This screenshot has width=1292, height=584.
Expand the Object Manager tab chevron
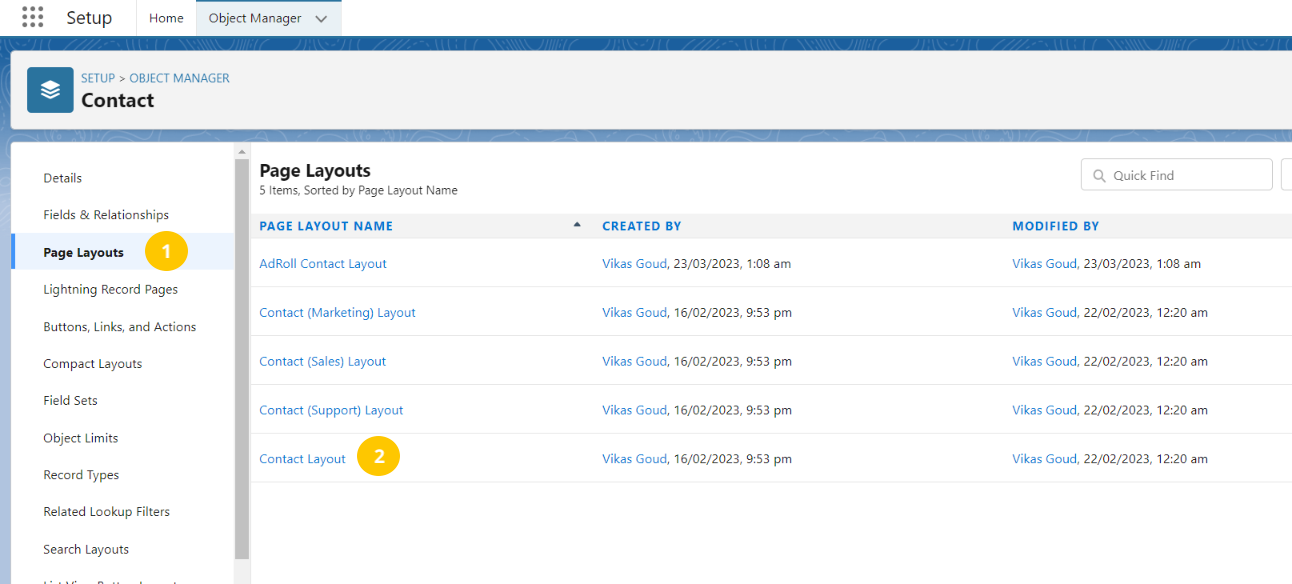[x=320, y=18]
